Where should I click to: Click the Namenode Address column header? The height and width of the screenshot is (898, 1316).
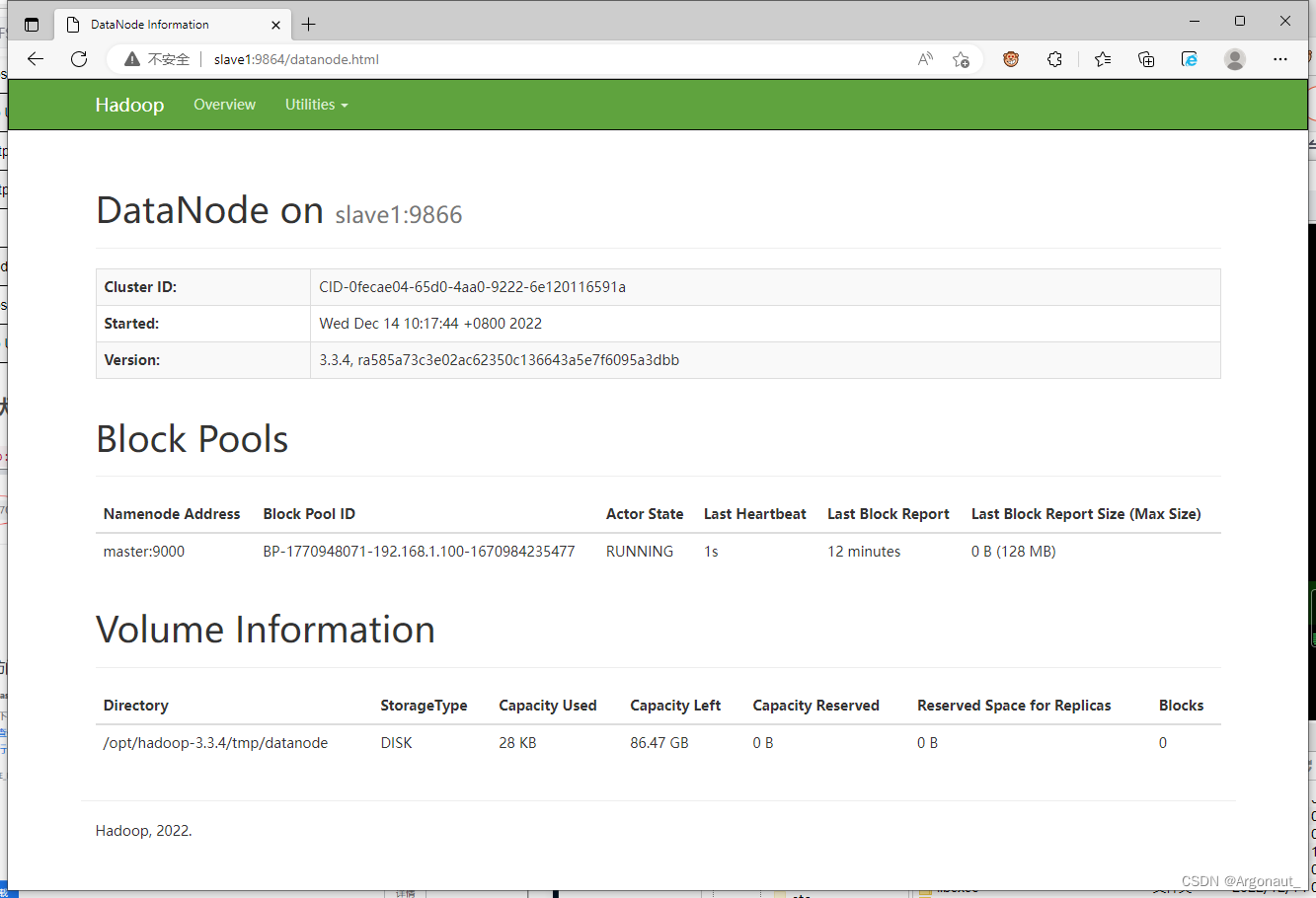tap(172, 514)
